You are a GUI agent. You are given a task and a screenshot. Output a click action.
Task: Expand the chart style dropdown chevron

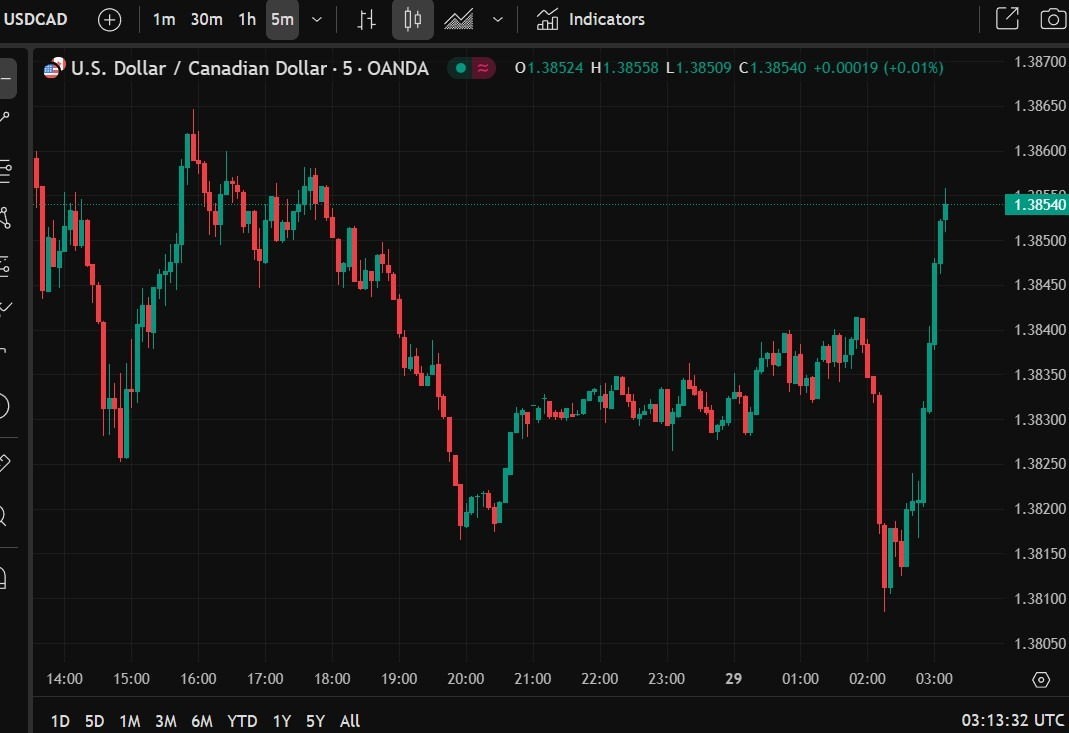498,19
